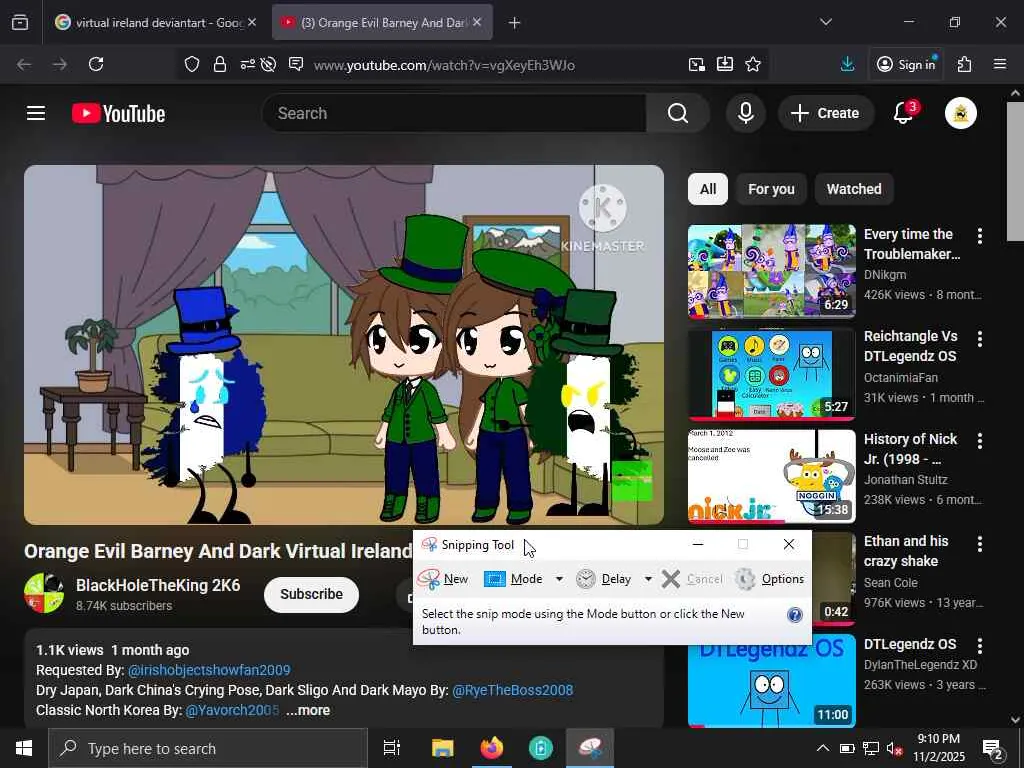Viewport: 1024px width, 768px height.
Task: Start voice search with the microphone icon
Action: pos(745,113)
